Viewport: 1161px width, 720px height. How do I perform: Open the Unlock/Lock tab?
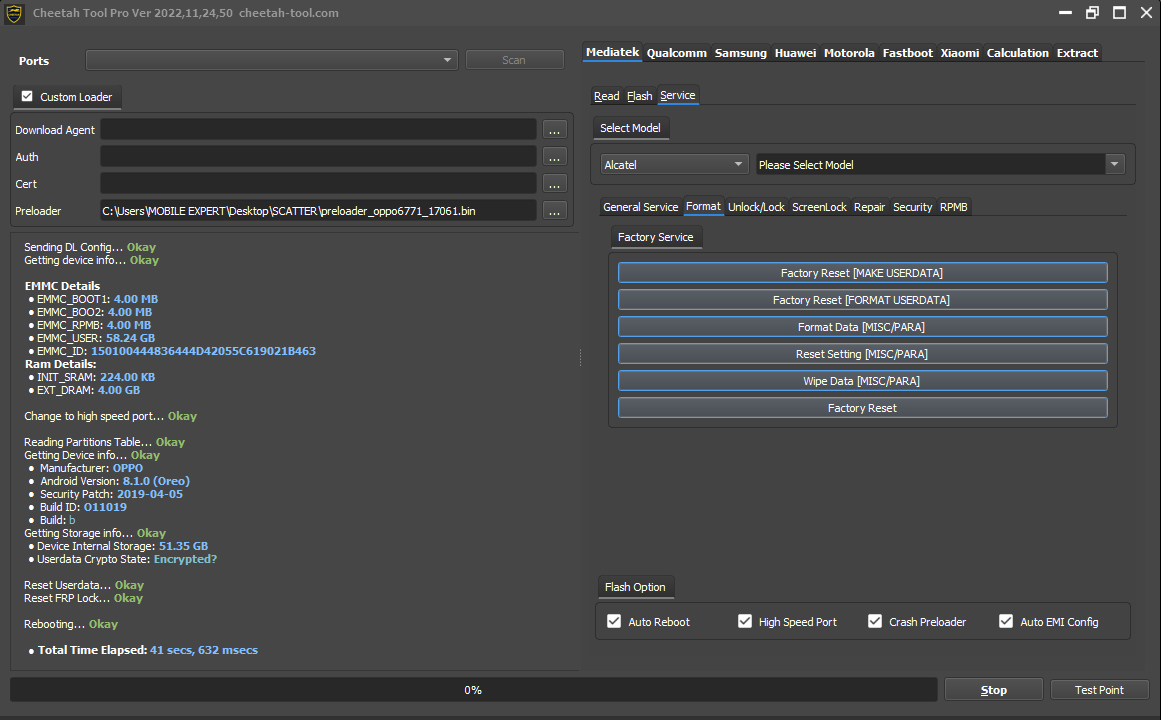click(x=756, y=207)
